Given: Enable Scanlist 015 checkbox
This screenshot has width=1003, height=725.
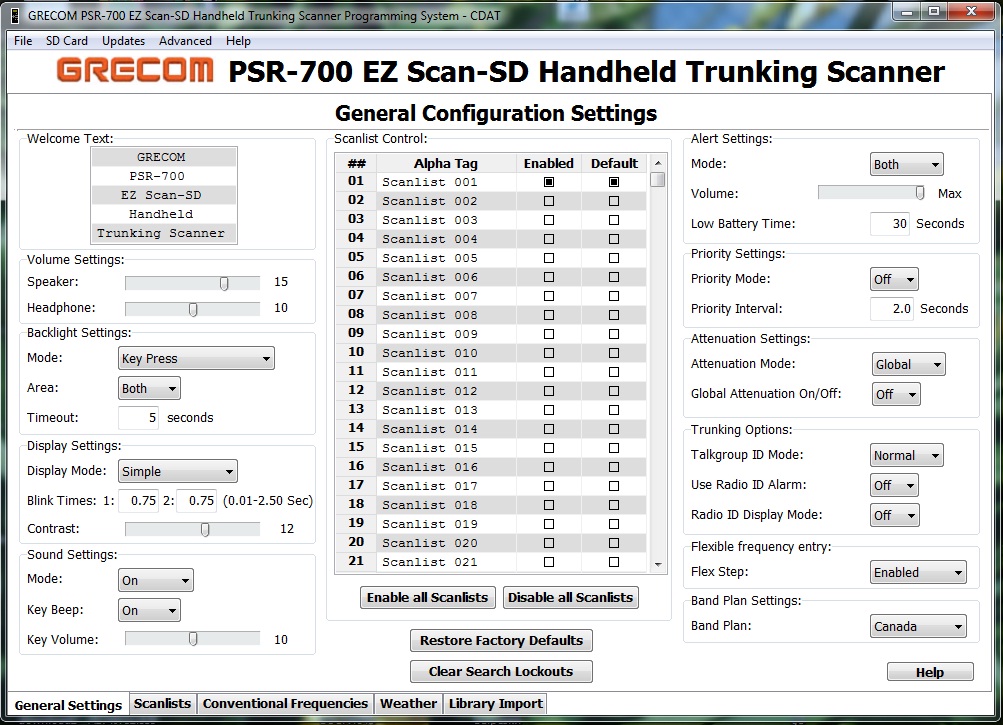Looking at the screenshot, I should point(549,448).
